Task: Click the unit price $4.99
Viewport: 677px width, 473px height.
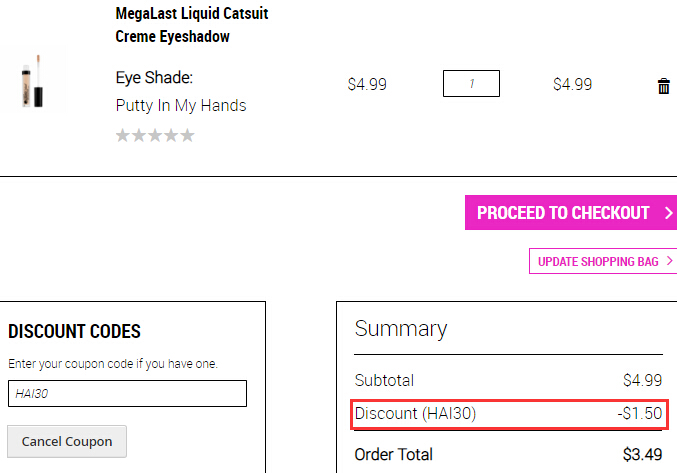Action: tap(367, 84)
